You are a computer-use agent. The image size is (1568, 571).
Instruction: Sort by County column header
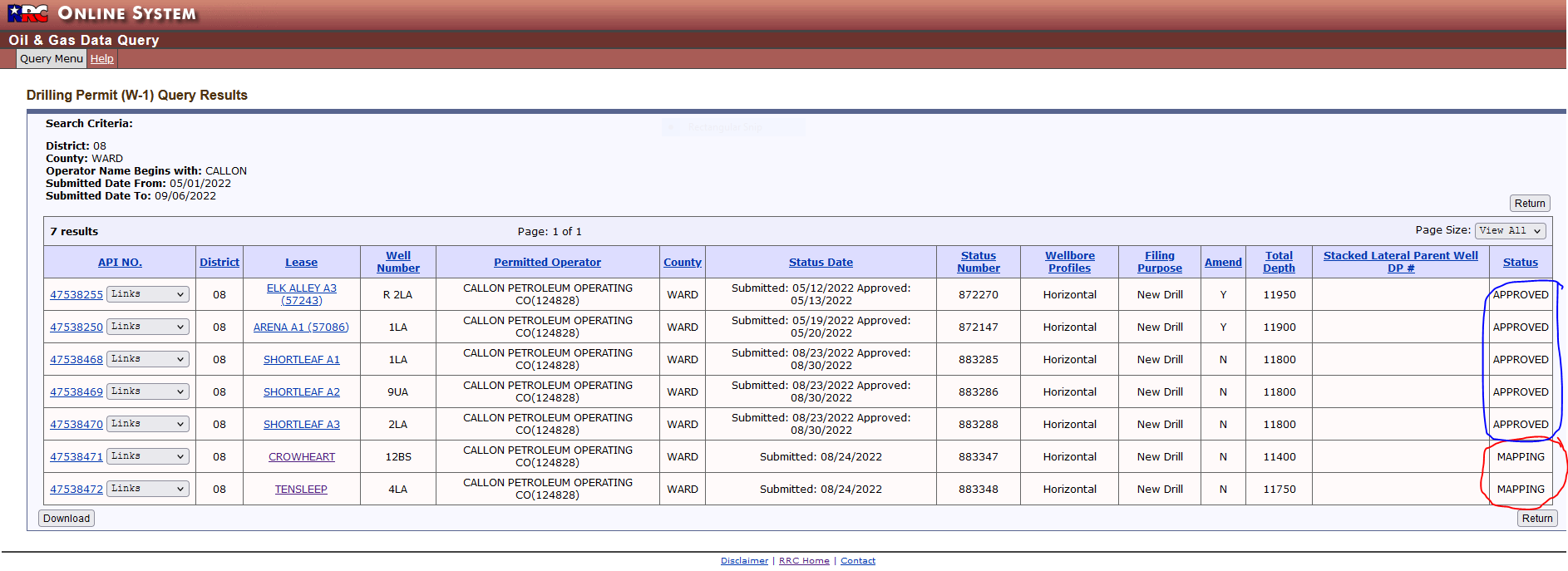click(x=683, y=263)
